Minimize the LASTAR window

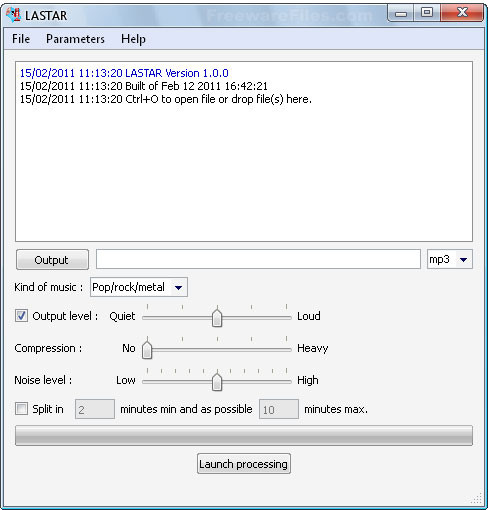pos(401,14)
